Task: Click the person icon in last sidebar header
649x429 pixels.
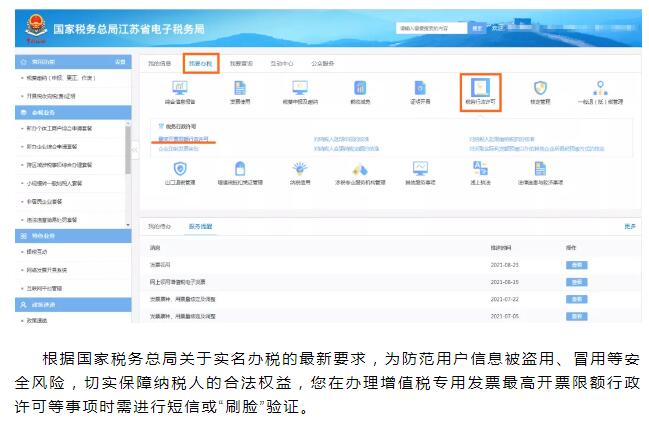Action: (x=23, y=305)
